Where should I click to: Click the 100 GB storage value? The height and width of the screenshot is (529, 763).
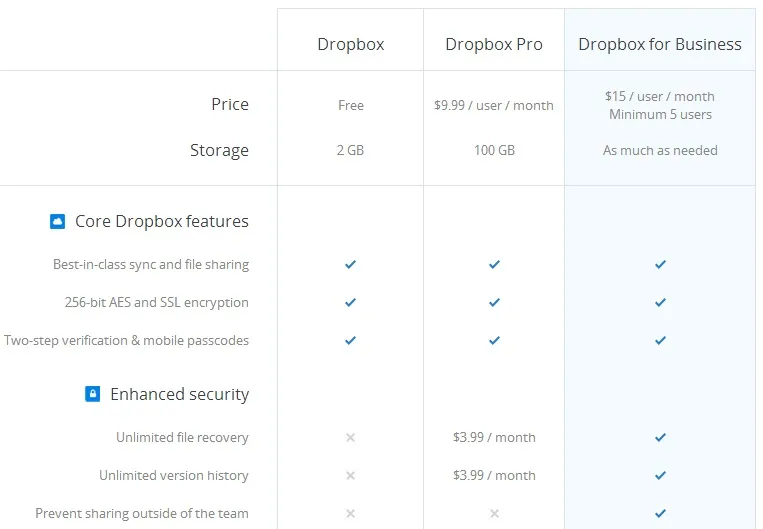494,150
